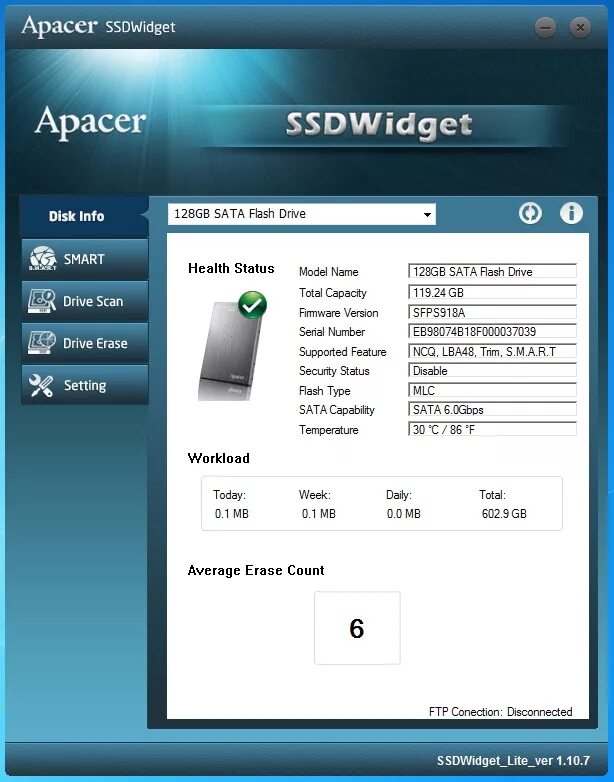Click the Serial Number field EB98074B18F000037039
614x782 pixels.
492,332
